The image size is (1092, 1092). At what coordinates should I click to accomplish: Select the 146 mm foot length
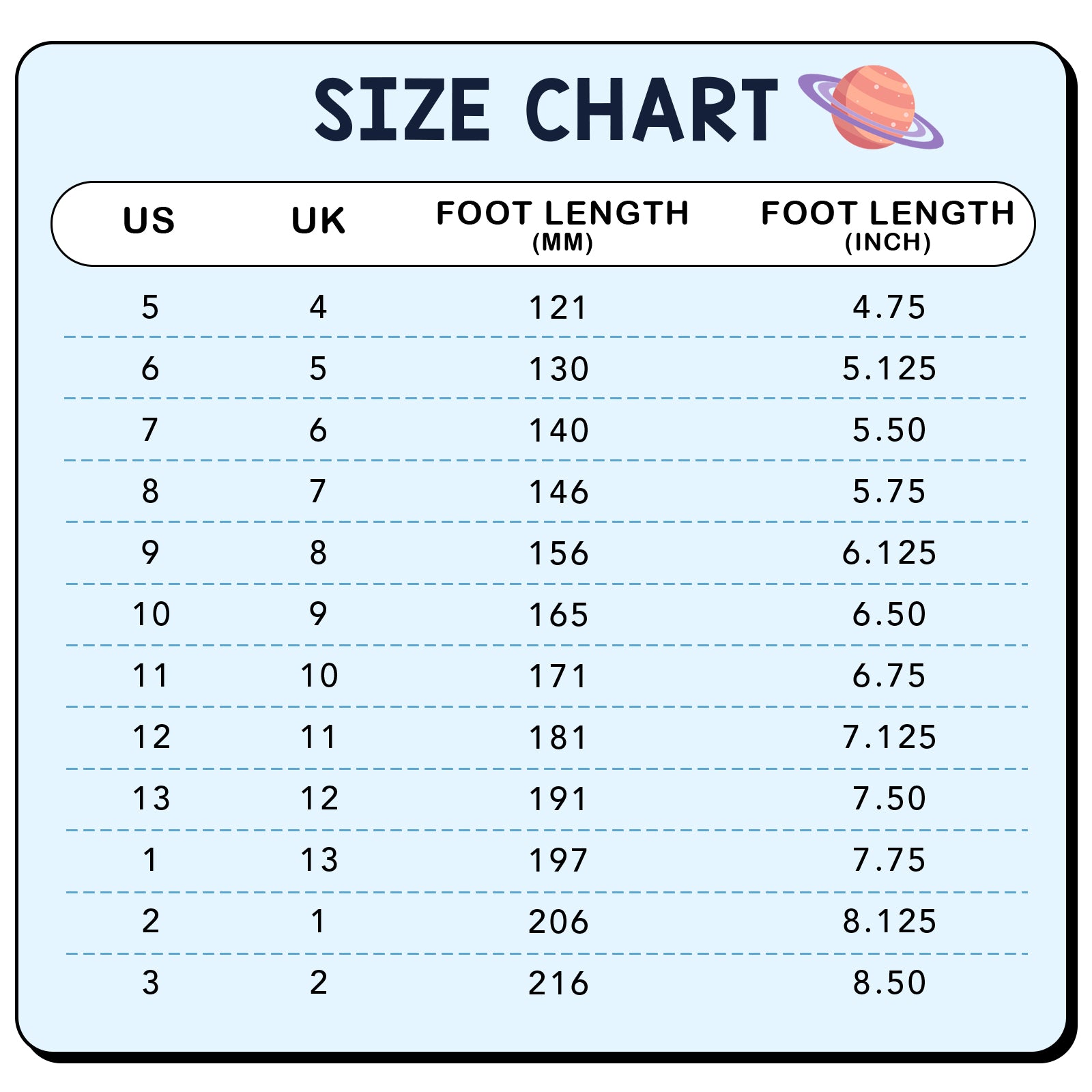[558, 492]
